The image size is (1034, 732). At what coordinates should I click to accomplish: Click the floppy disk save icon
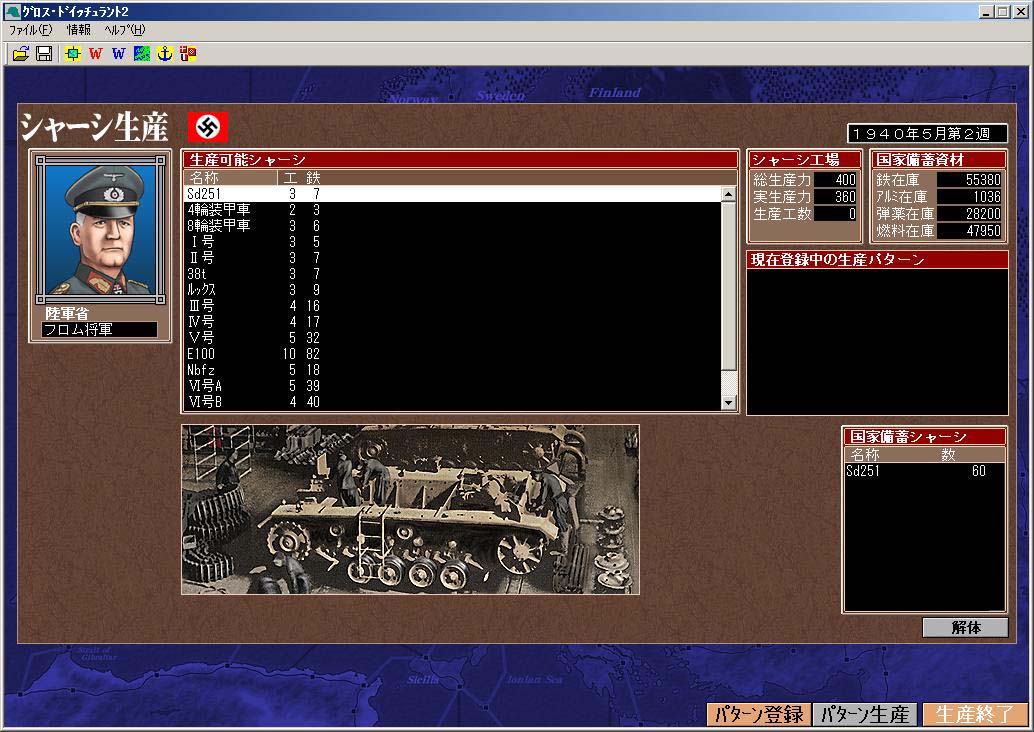coord(44,54)
